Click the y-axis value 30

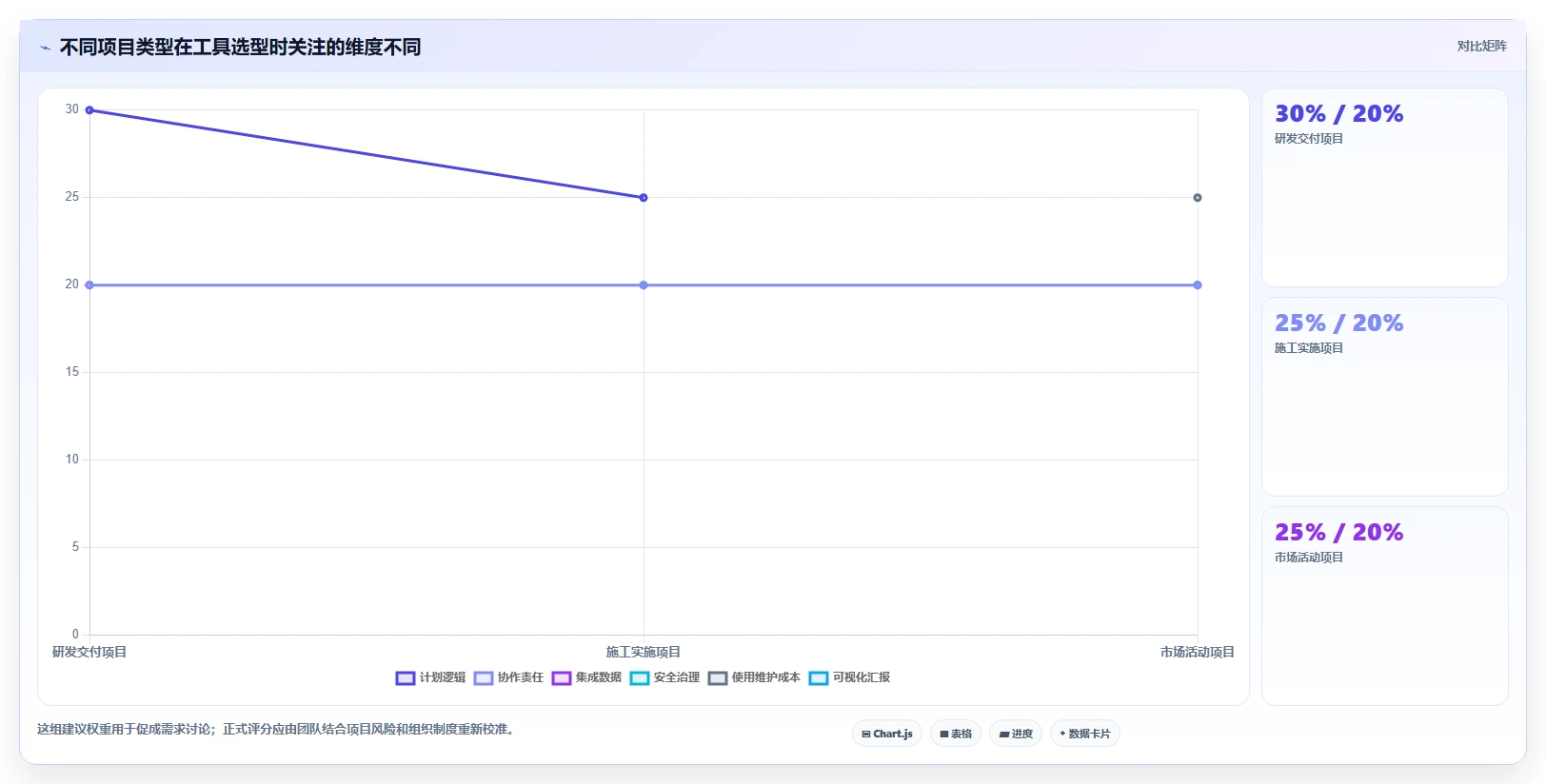coord(71,109)
